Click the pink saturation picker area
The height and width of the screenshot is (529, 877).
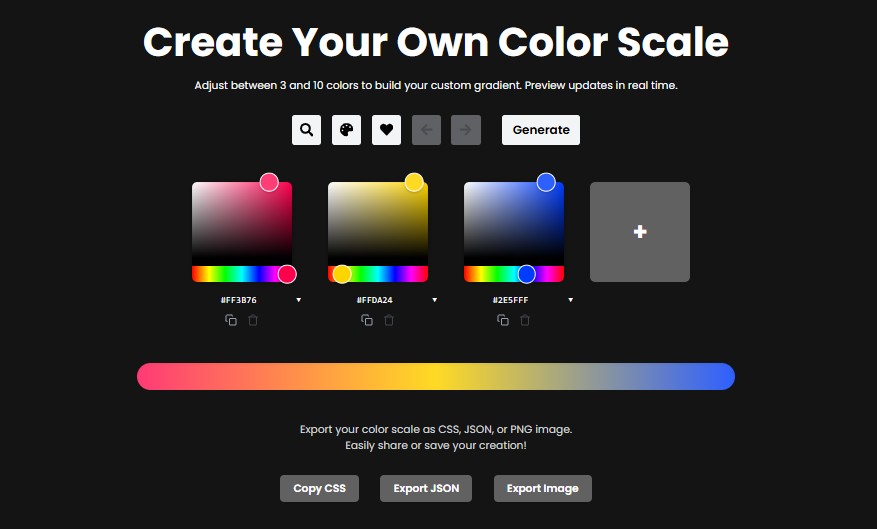(242, 224)
